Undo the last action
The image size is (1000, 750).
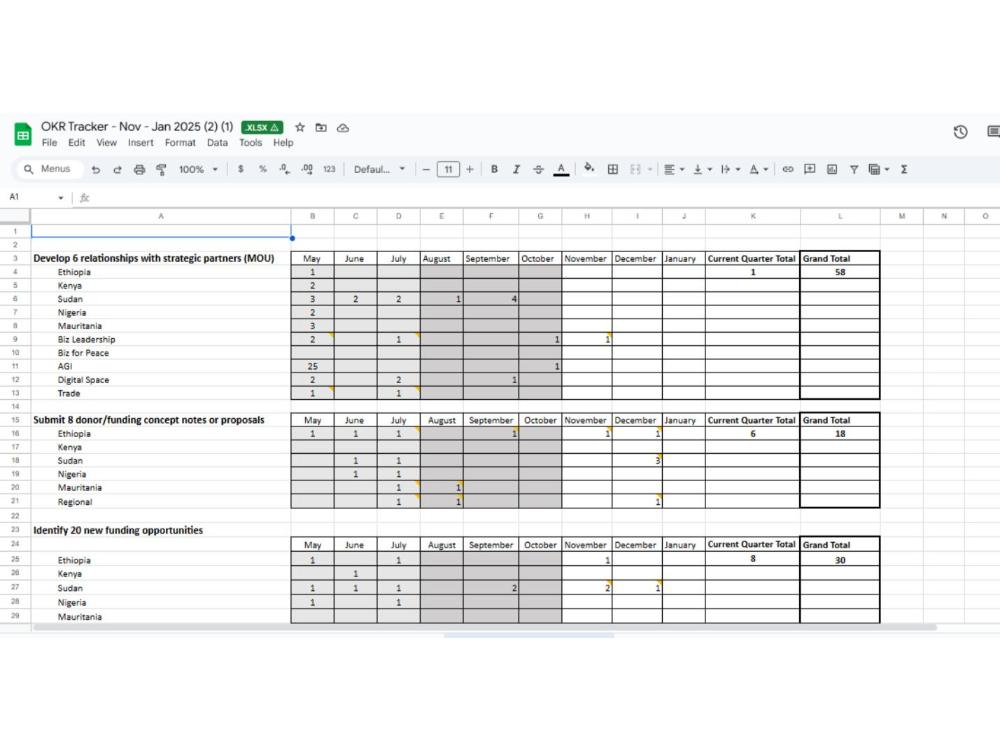coord(96,170)
